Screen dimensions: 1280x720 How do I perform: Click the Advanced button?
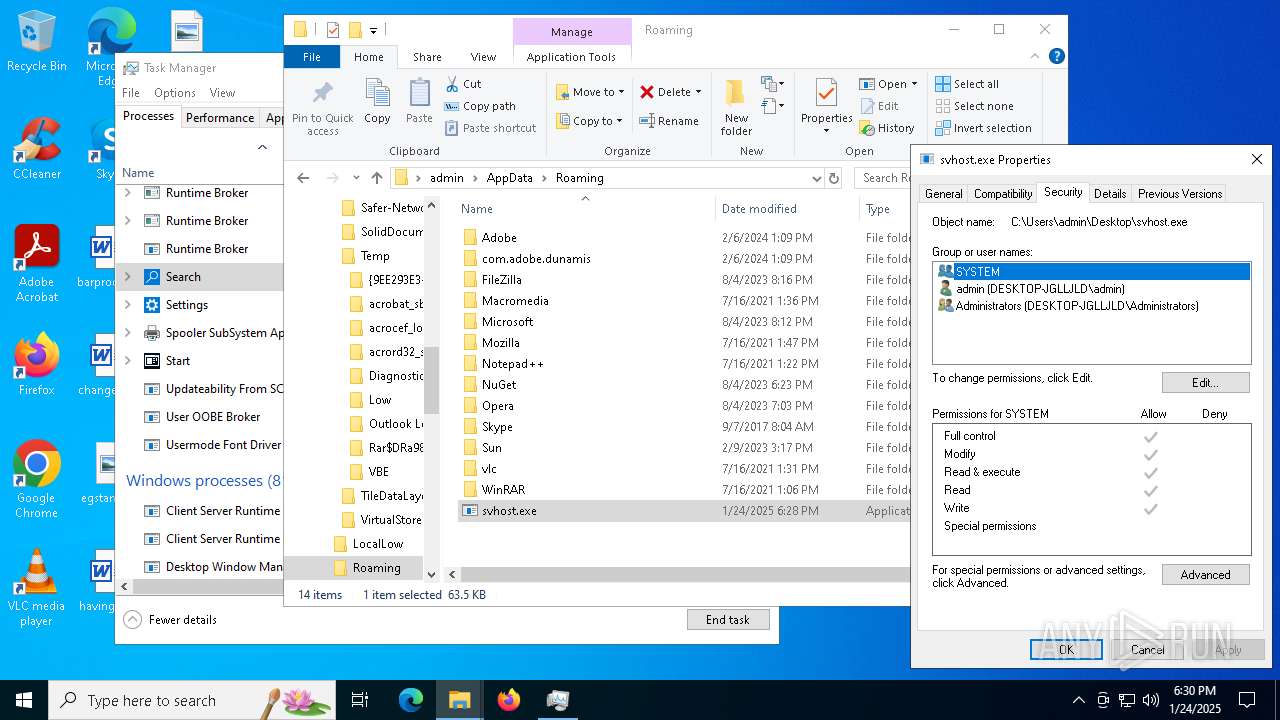tap(1205, 574)
